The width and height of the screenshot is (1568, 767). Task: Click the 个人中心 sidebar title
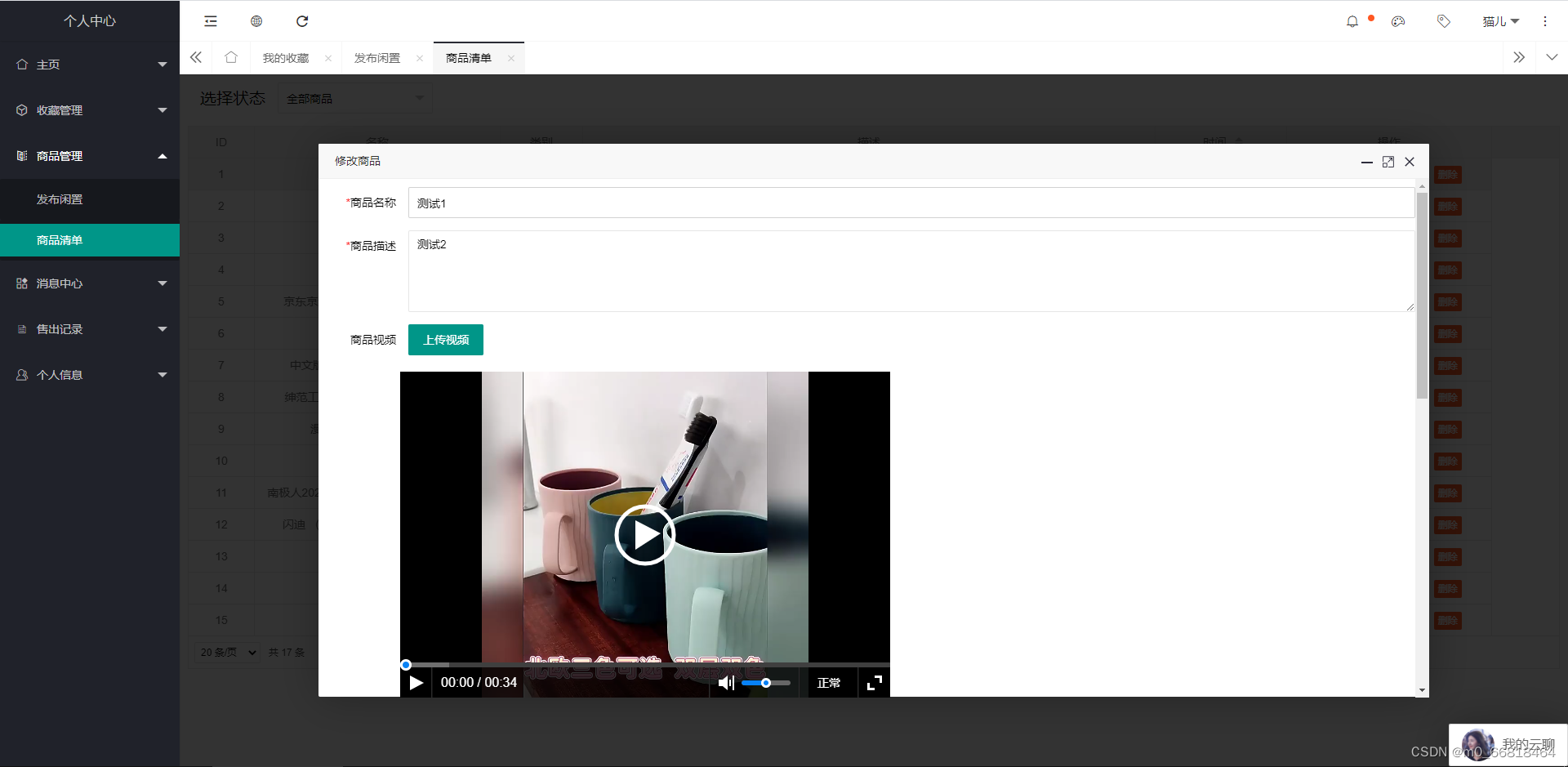click(90, 21)
